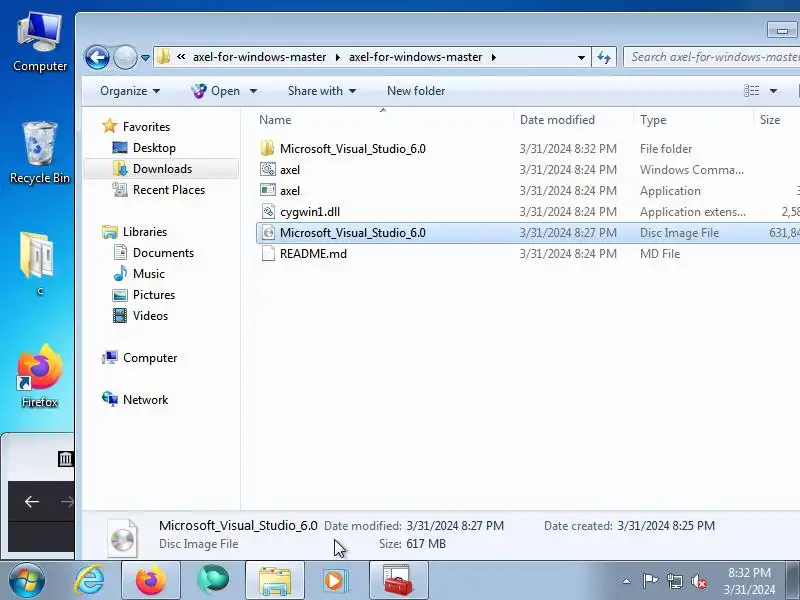Create a New folder

click(x=416, y=91)
